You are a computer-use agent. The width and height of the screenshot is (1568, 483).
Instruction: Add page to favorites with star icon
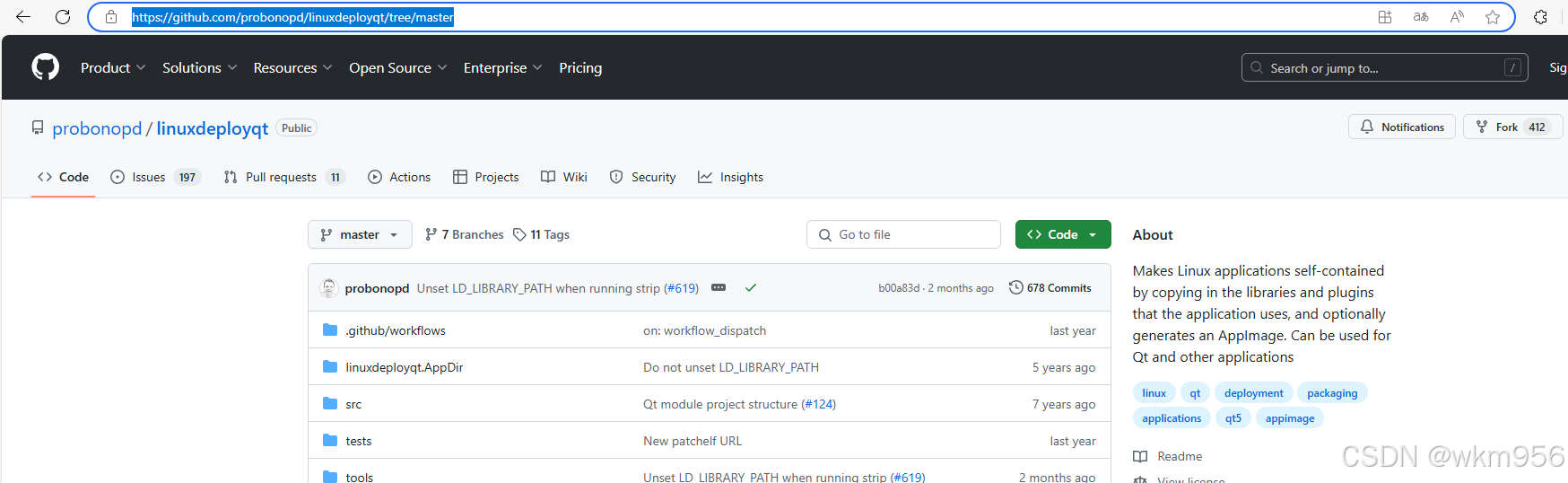(1493, 17)
